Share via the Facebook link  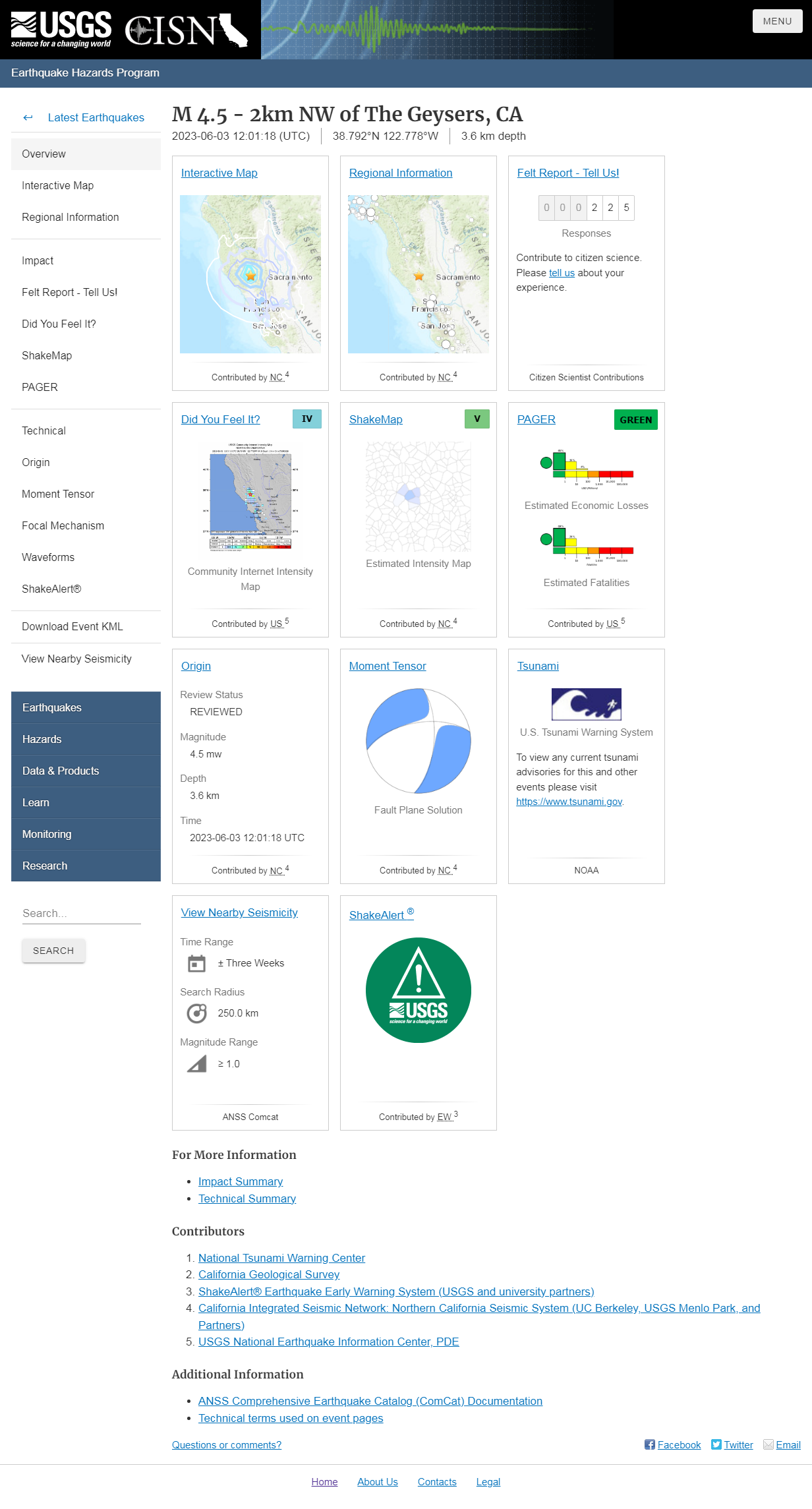pos(672,1444)
